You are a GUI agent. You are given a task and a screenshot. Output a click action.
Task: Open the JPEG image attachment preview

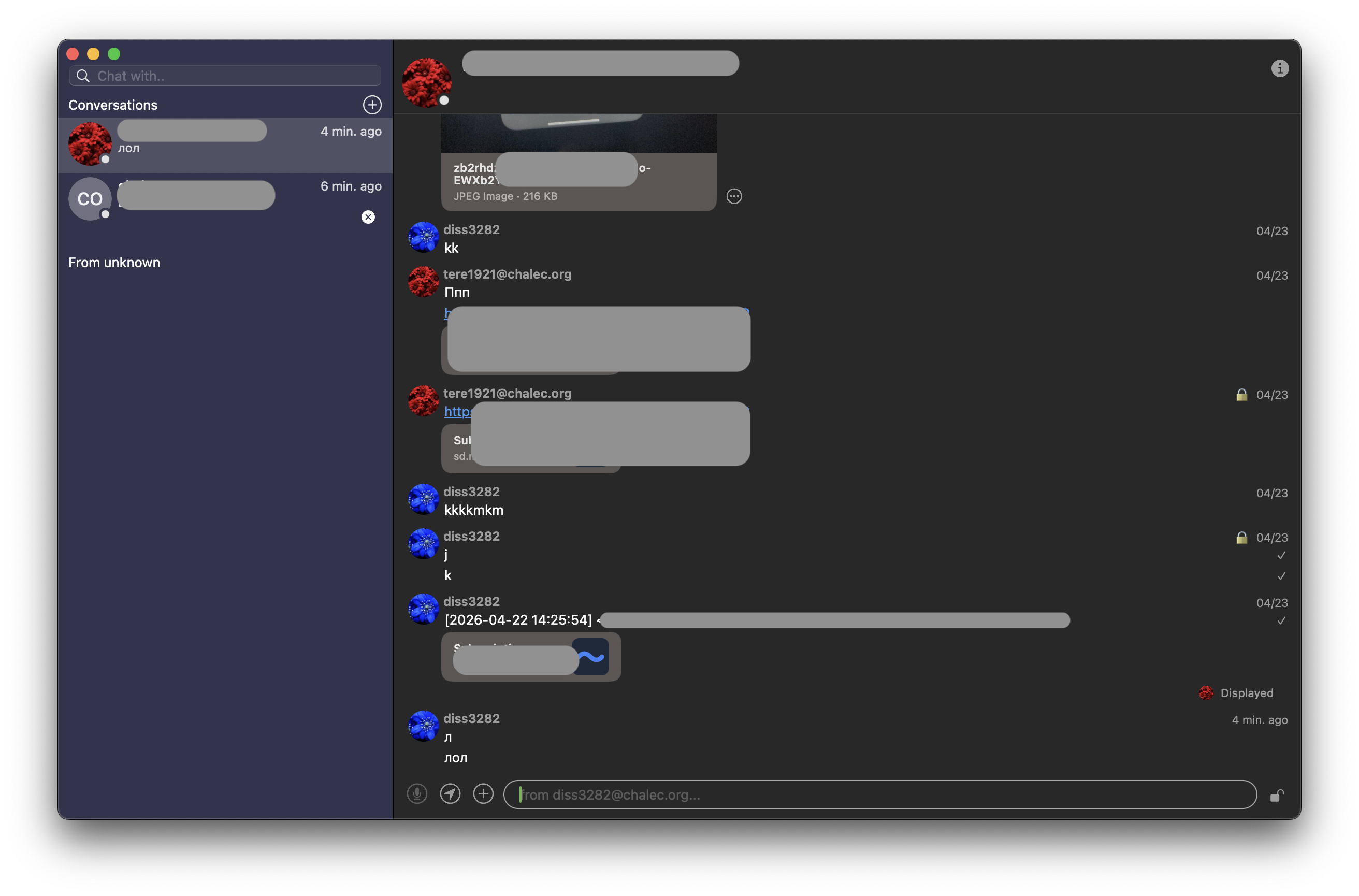coord(578,162)
